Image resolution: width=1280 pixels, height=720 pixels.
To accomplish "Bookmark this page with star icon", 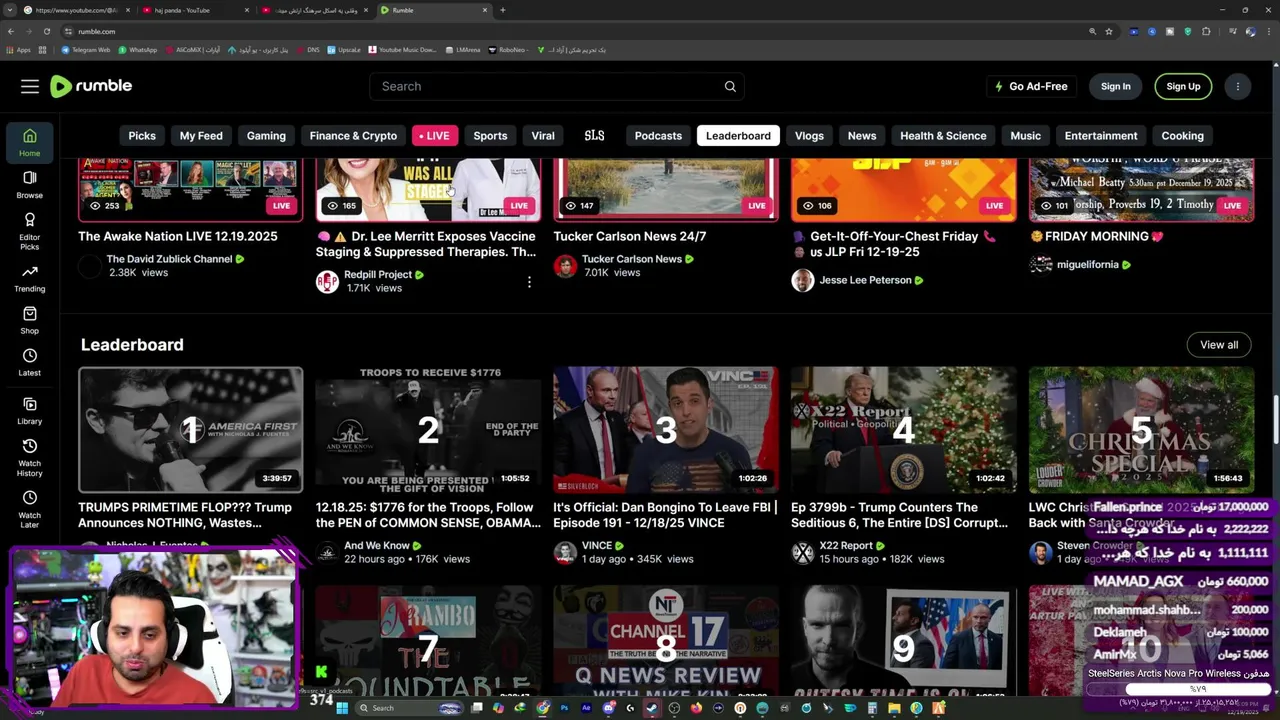I will [1109, 31].
